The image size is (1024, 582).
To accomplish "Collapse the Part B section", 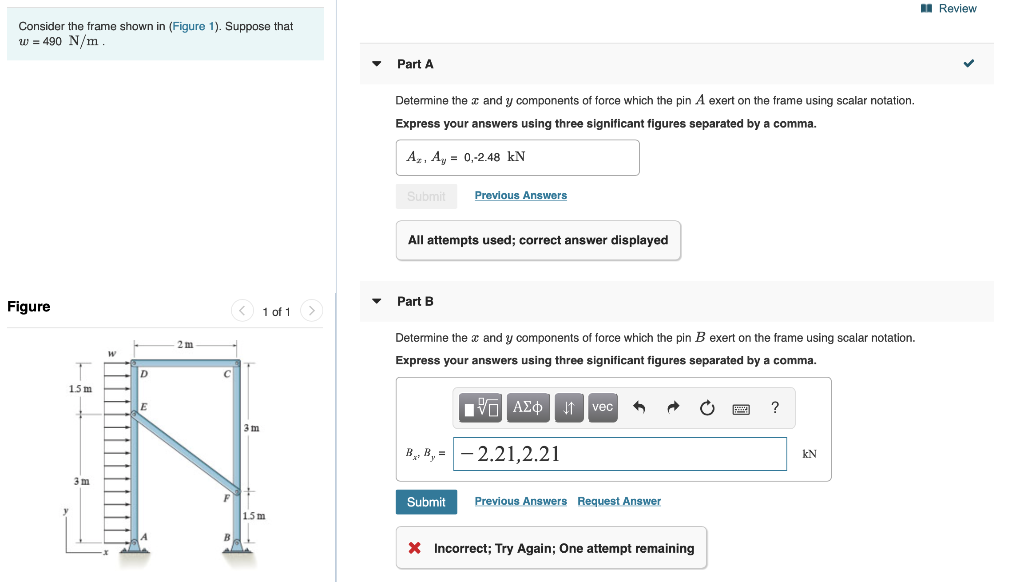I will pos(376,301).
